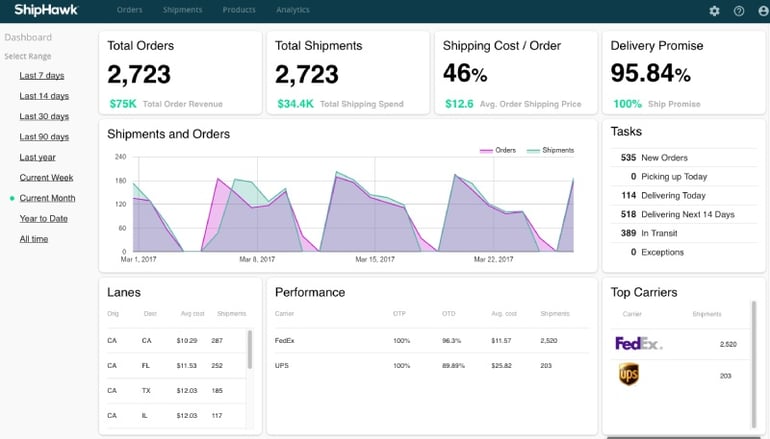Click the OTP column header in Performance
770x439 pixels.
(x=399, y=313)
